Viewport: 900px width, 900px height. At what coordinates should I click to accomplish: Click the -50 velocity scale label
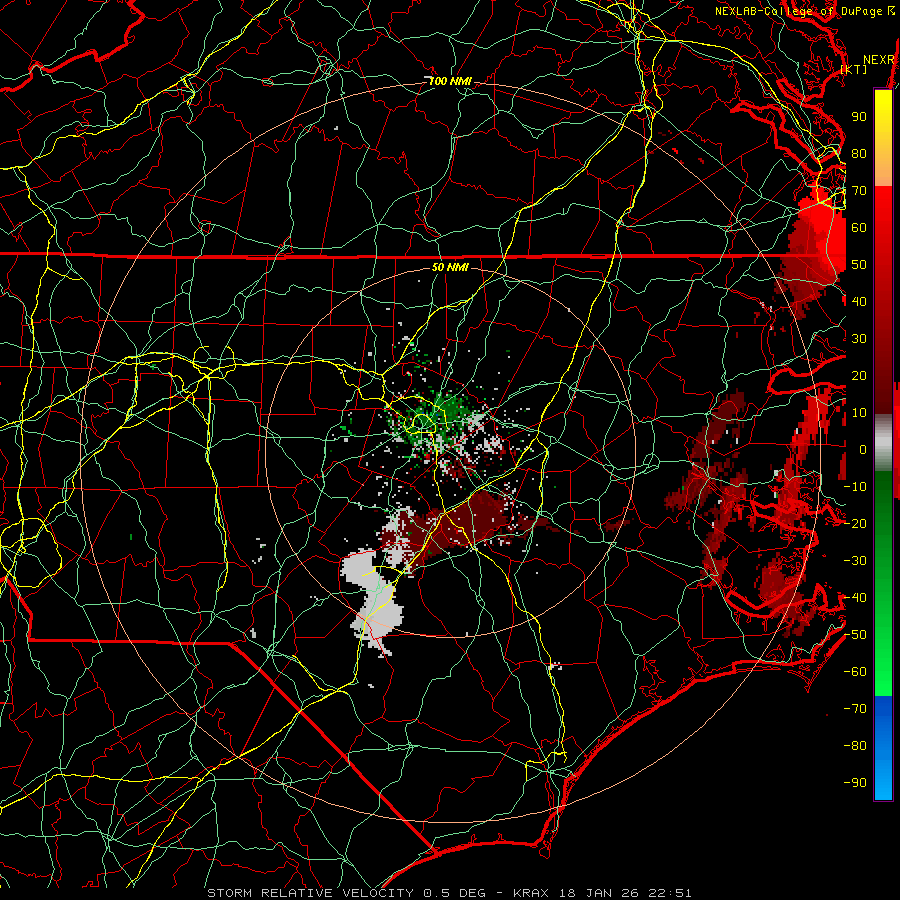click(855, 635)
